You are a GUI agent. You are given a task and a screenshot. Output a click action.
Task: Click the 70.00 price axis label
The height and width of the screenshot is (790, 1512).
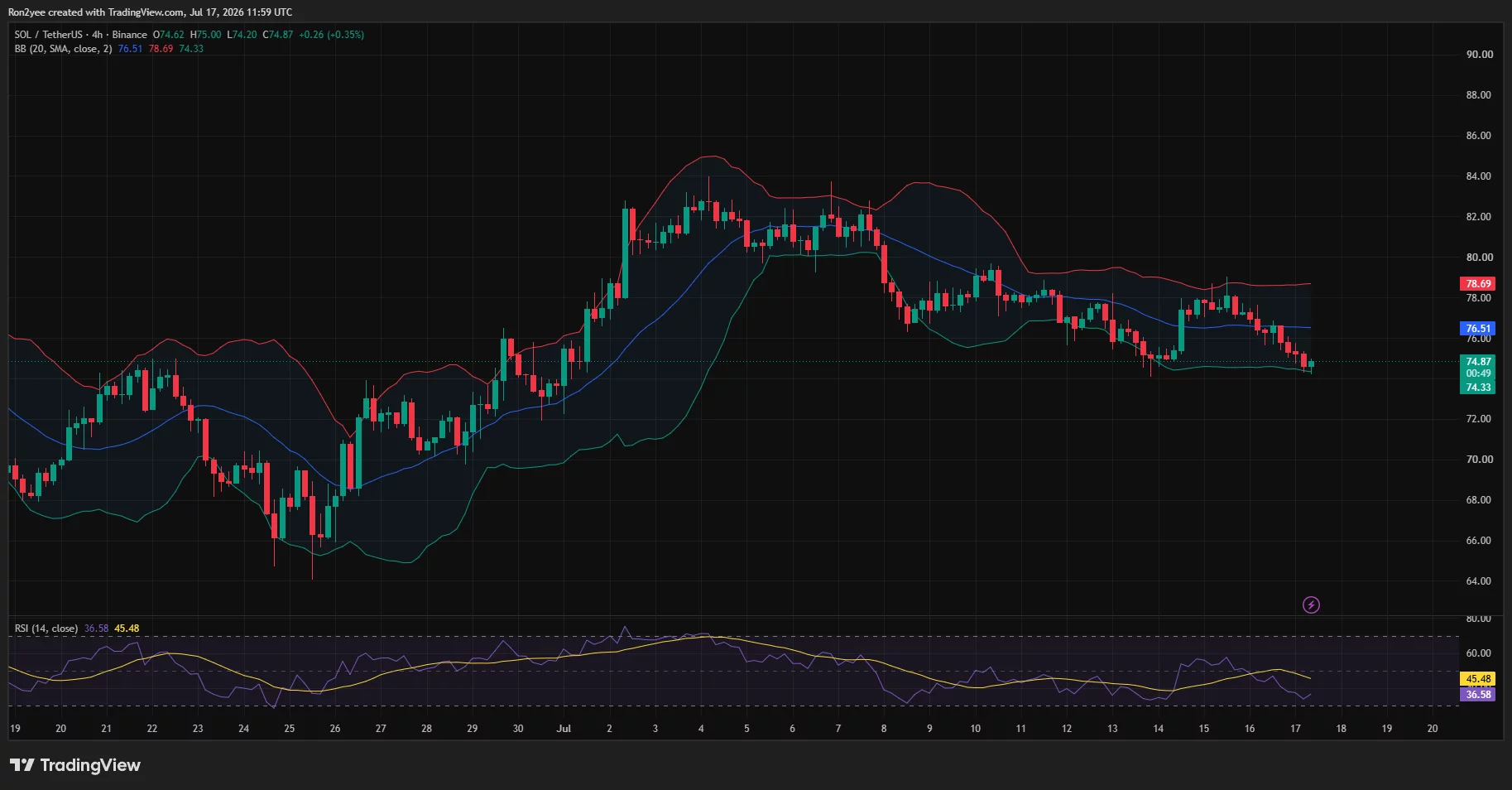[1479, 460]
